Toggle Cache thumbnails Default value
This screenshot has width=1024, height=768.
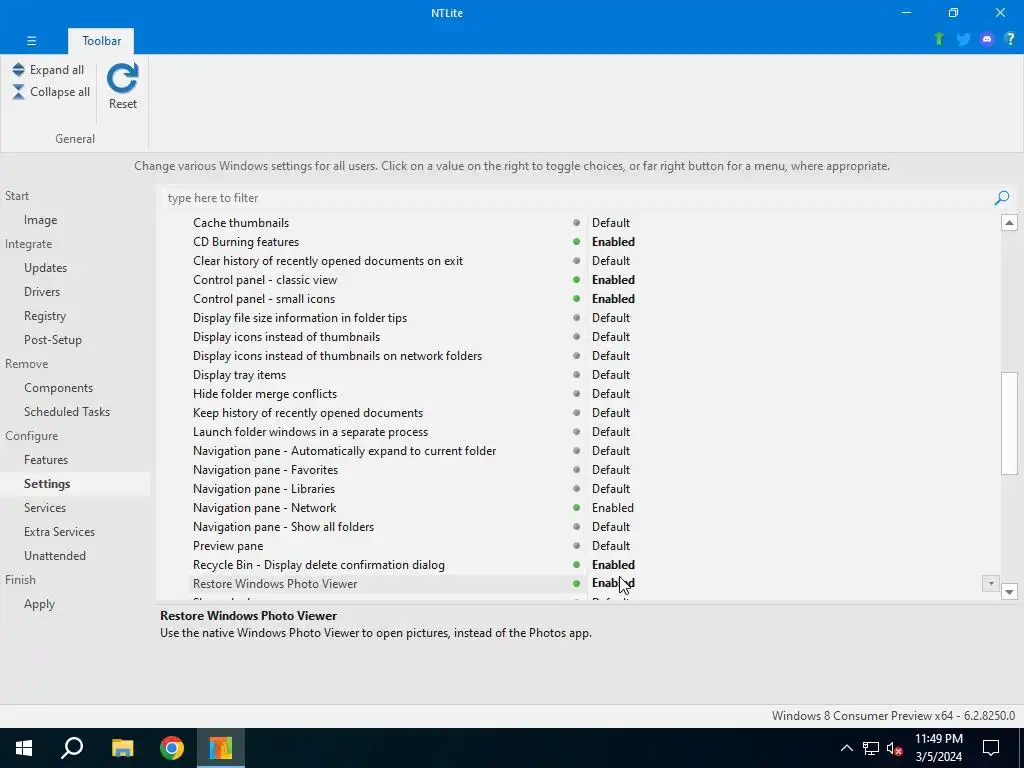click(x=611, y=223)
